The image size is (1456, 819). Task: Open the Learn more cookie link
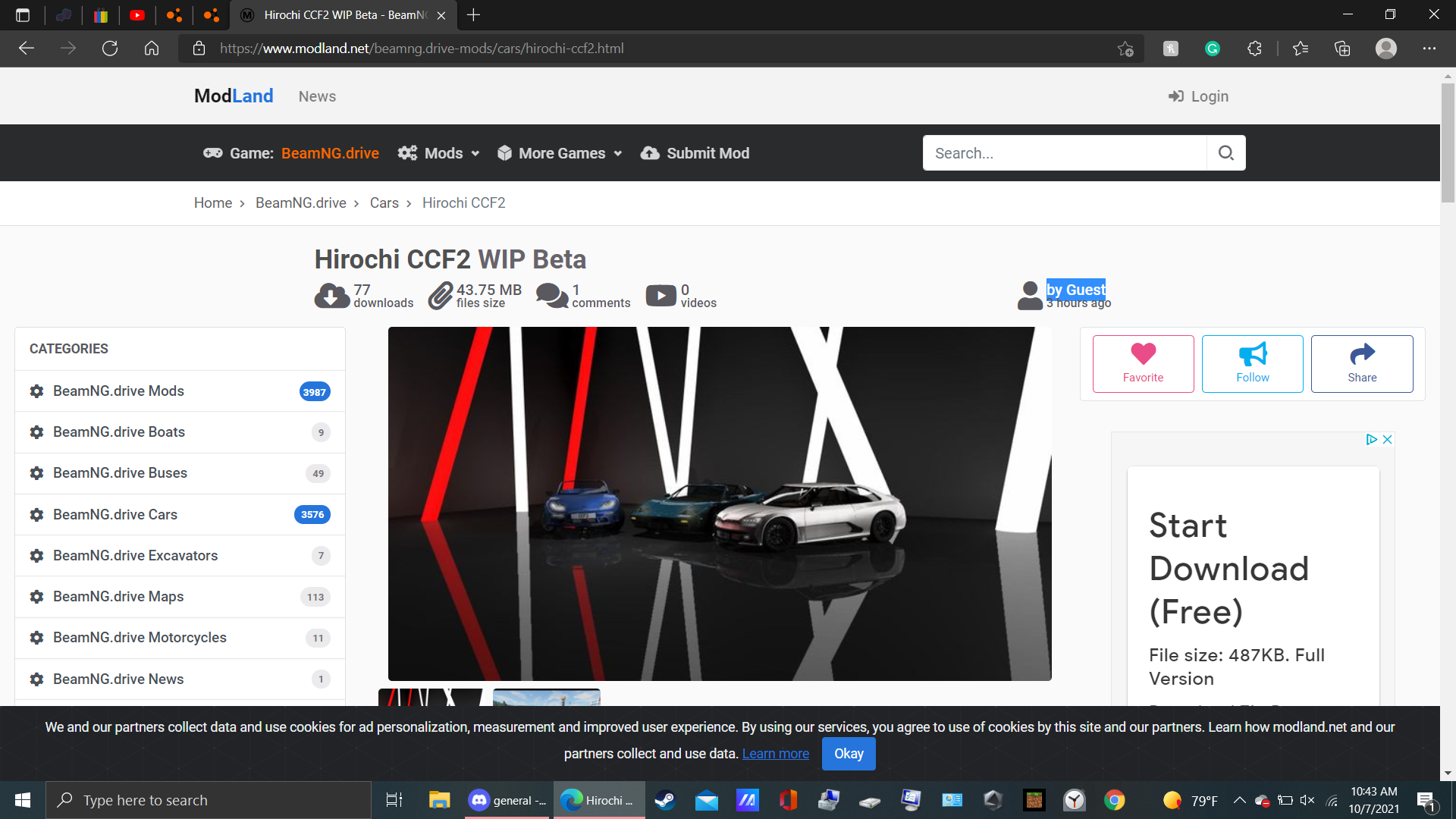(775, 754)
